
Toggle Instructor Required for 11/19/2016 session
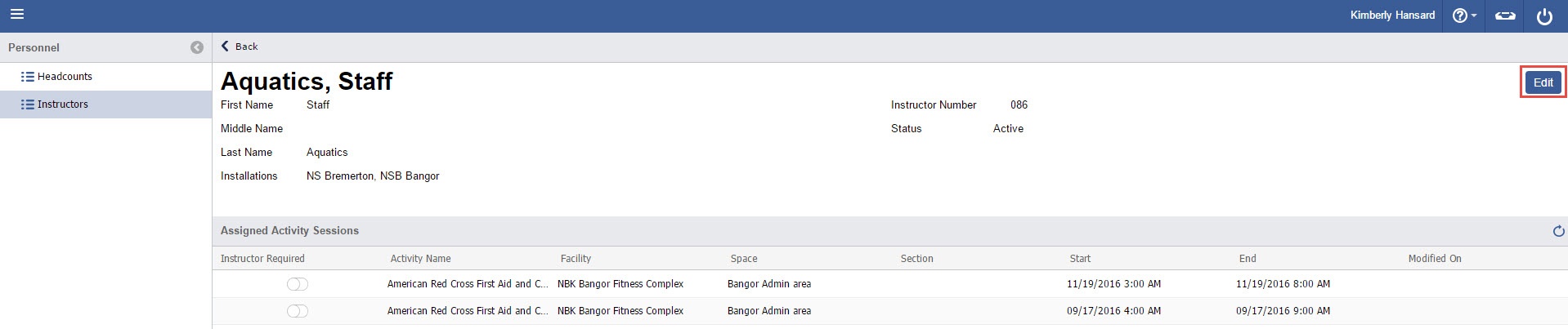click(x=297, y=284)
